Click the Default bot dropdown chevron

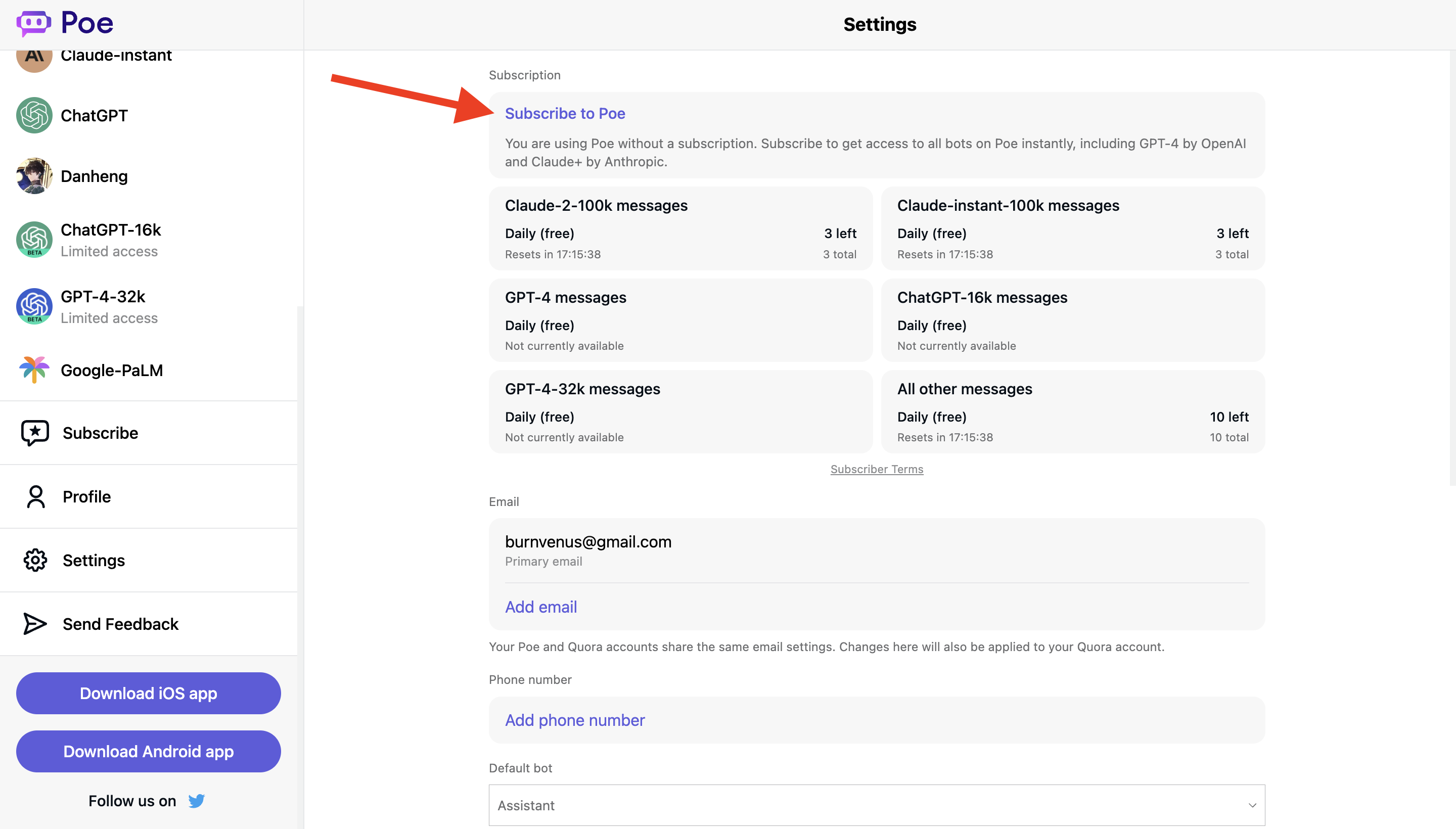coord(1252,806)
